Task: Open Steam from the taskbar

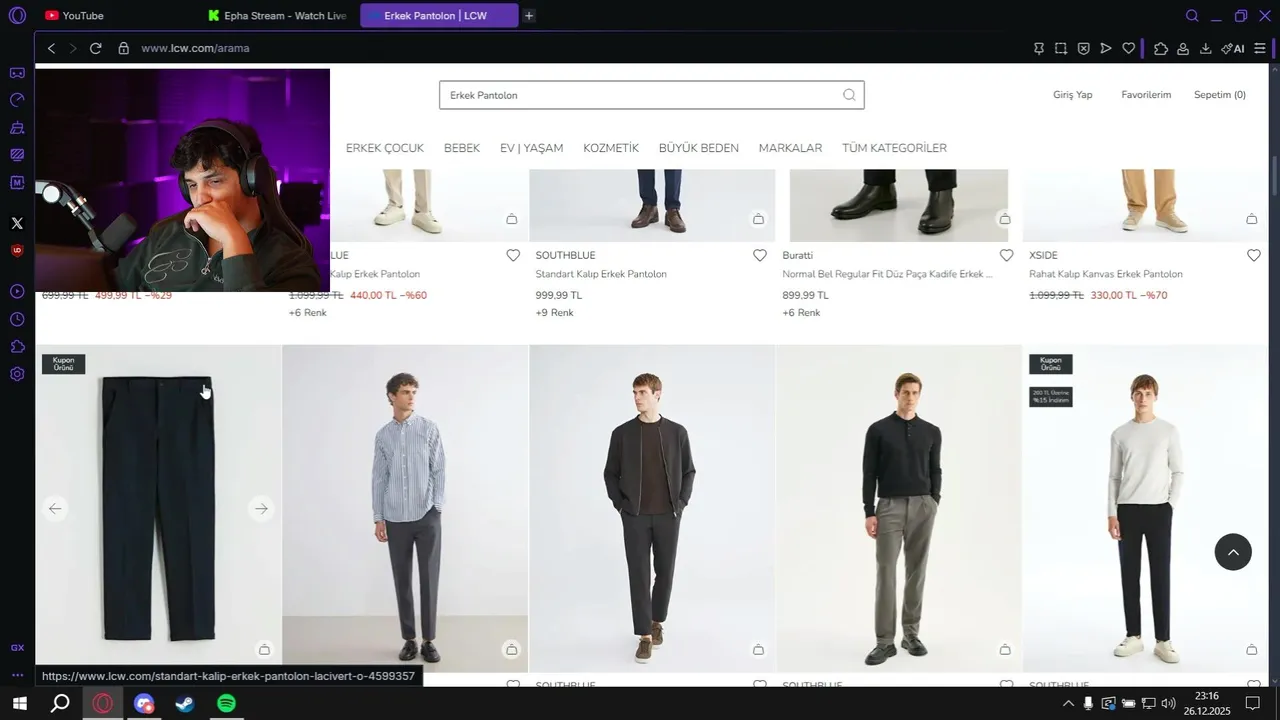Action: coord(185,704)
